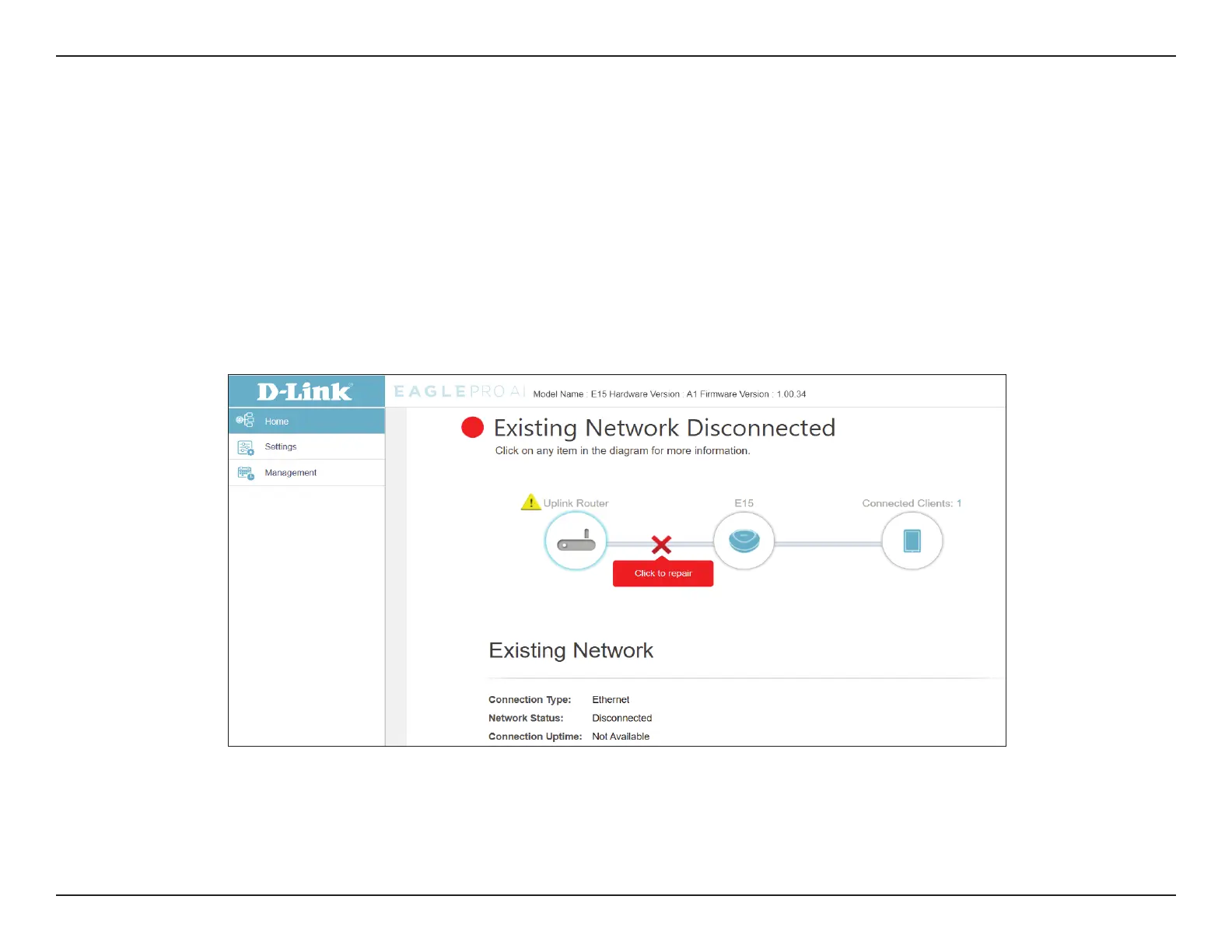Click the red X disconnection marker

point(662,544)
